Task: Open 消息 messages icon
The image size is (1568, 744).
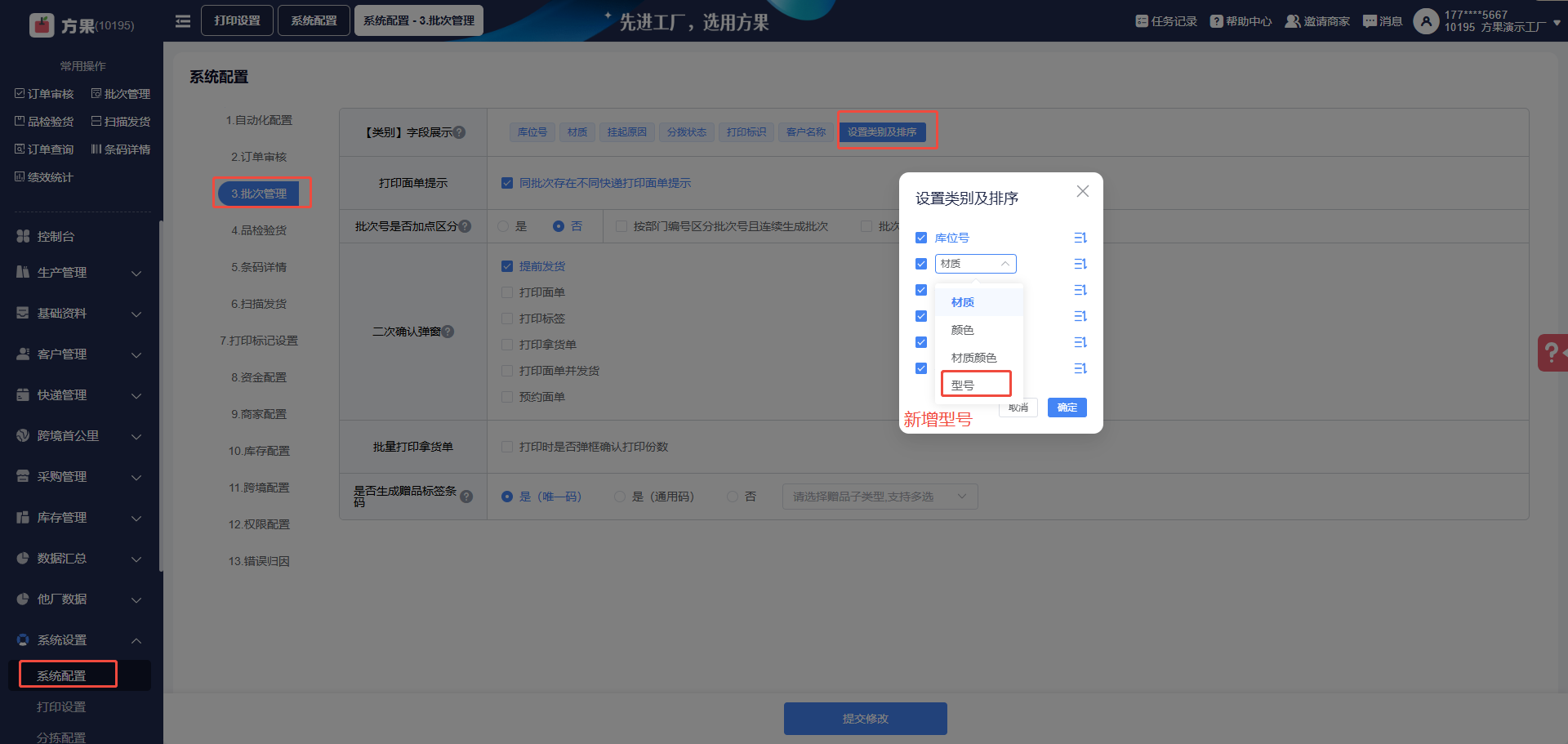Action: coord(1370,21)
